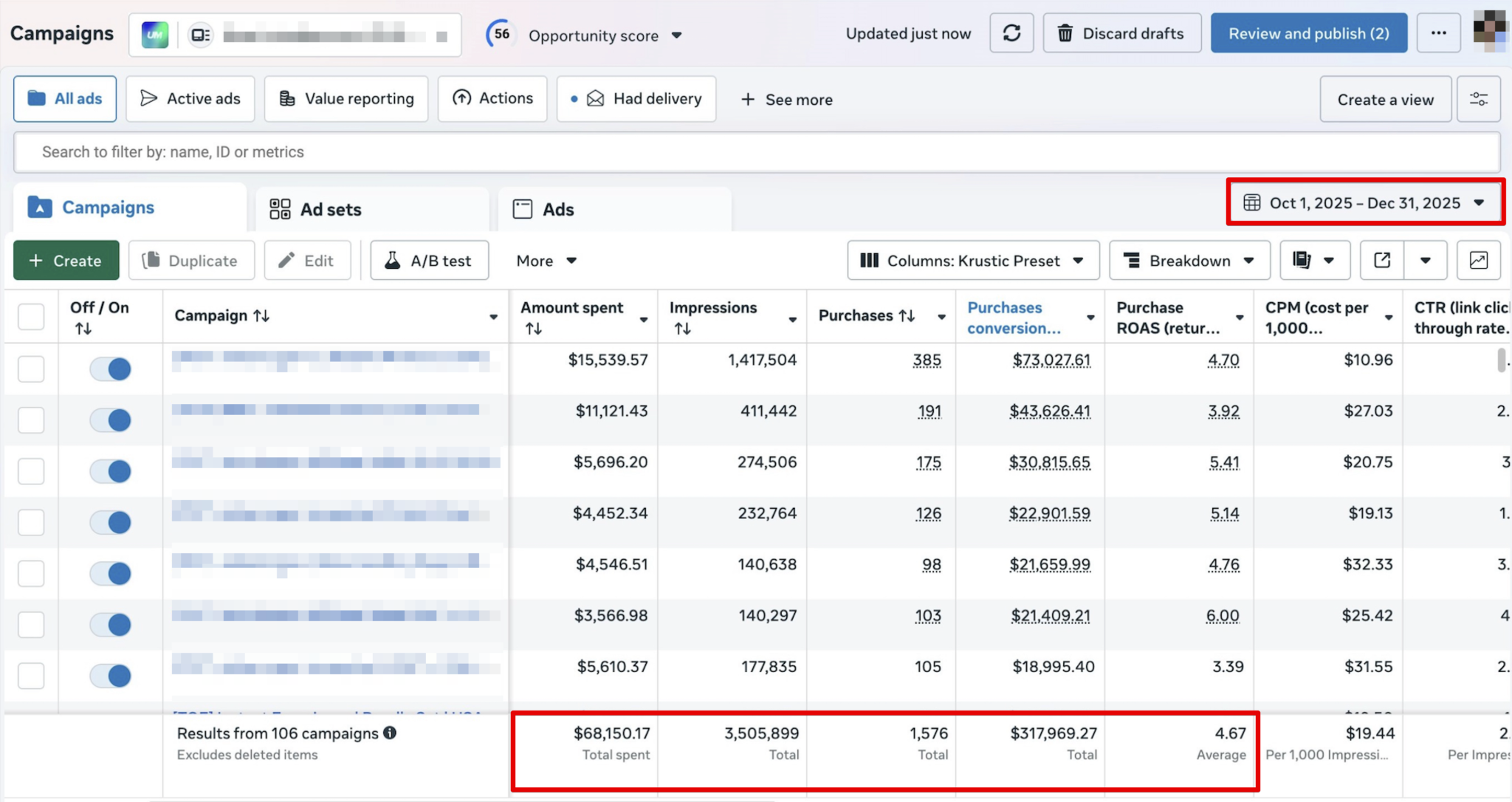This screenshot has height=802, width=1512.
Task: Open the charts panel icon
Action: pyautogui.click(x=1478, y=261)
